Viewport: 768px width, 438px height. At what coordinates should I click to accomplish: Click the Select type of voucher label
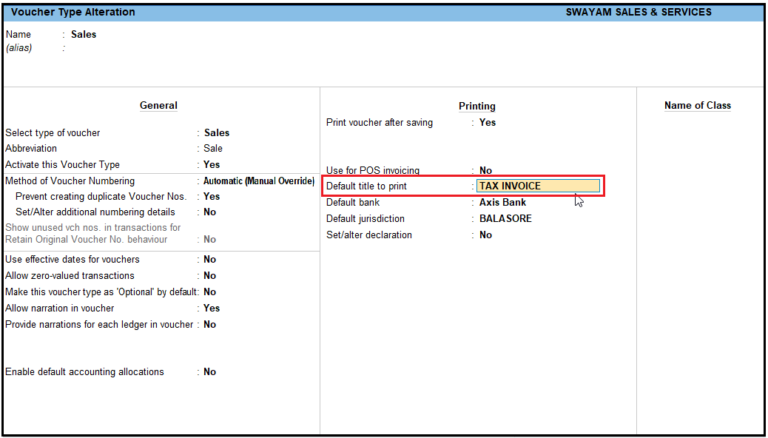[x=52, y=133]
